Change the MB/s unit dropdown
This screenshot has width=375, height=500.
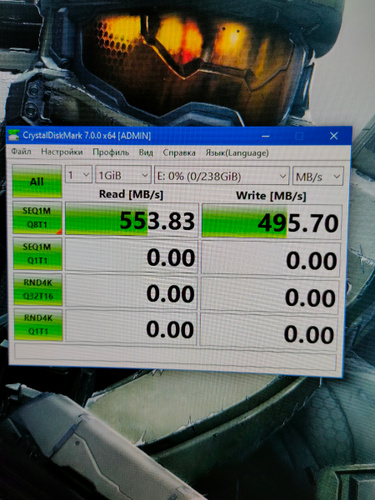tap(318, 177)
